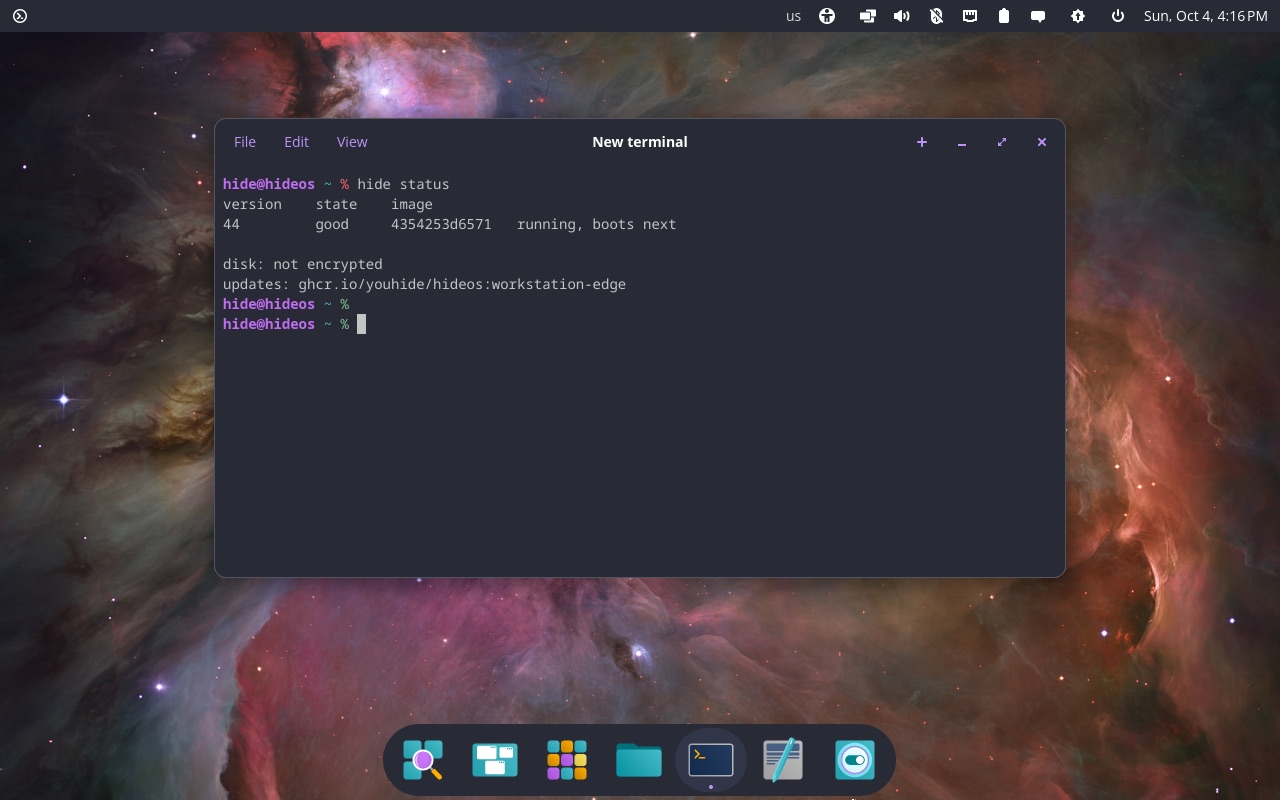The image size is (1280, 800).
Task: Open the calendar from 'Sun, Oct 4, 4:16 PM'
Action: coord(1206,16)
